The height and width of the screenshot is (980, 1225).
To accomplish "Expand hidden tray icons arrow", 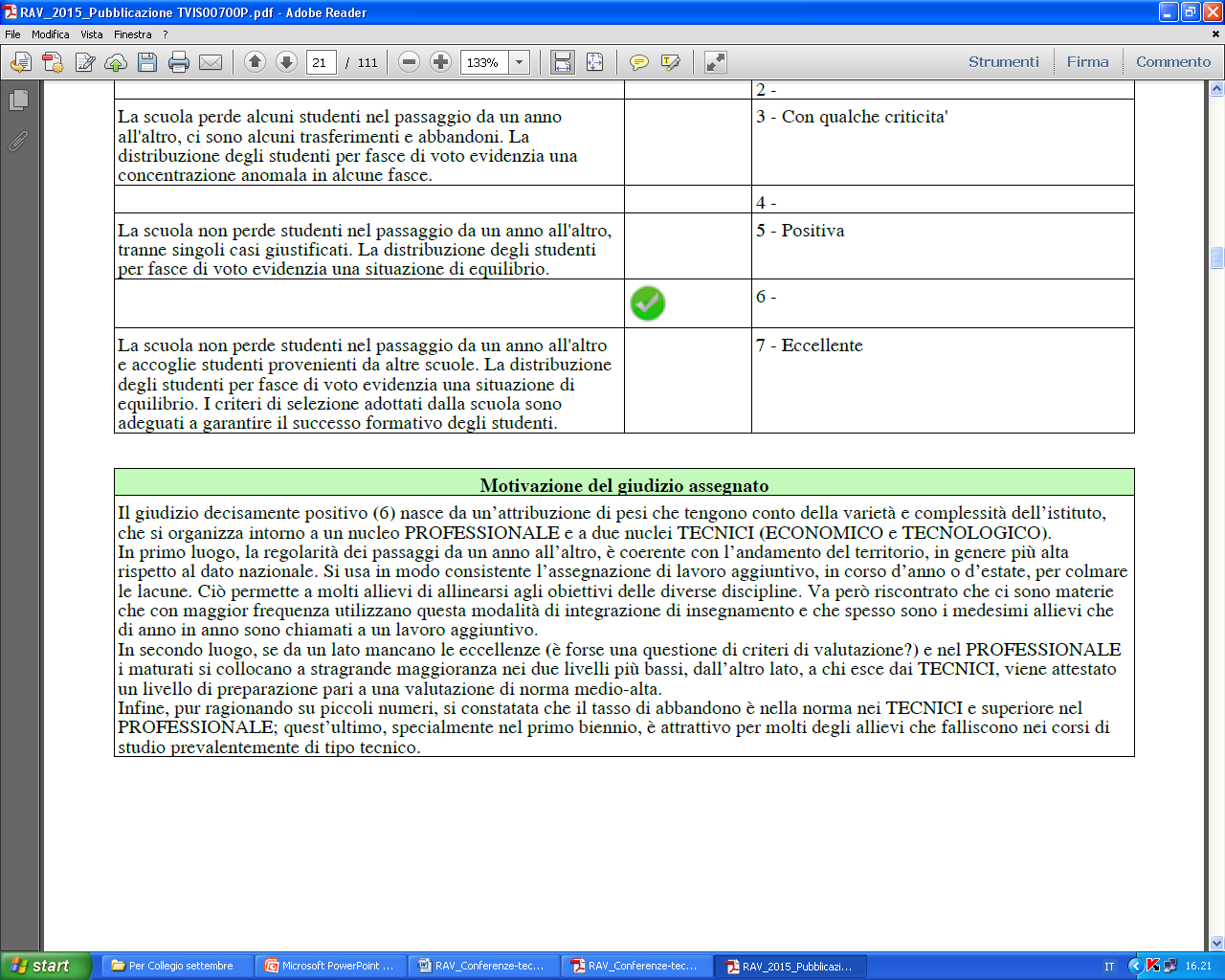I will [x=1135, y=966].
